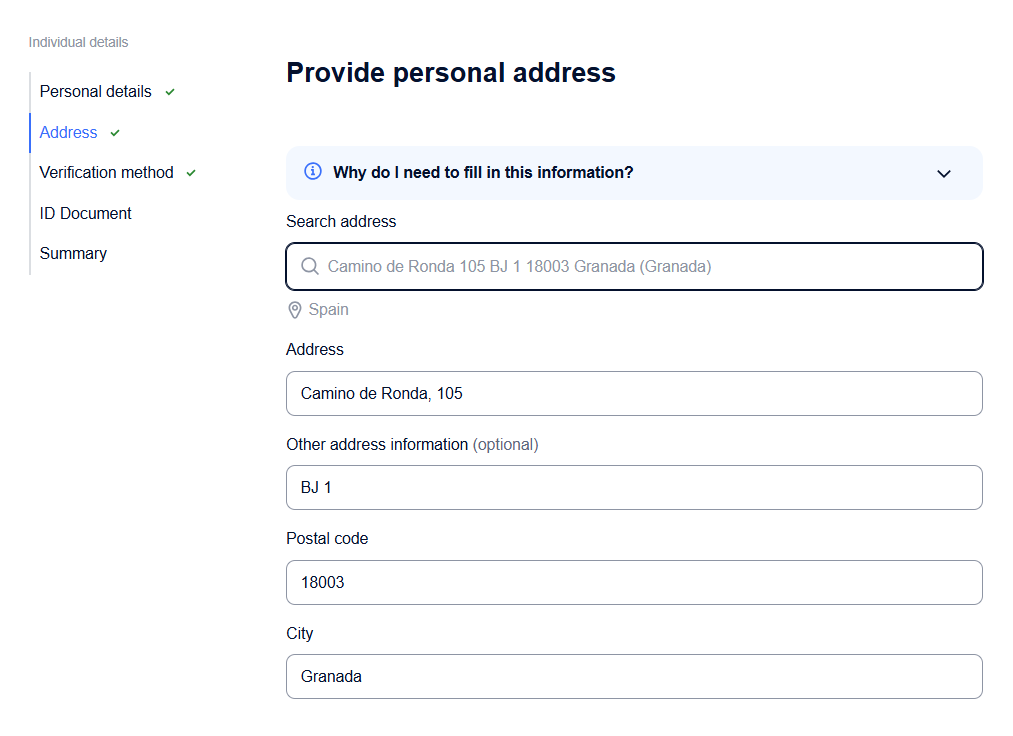Open the Personal details step

tap(96, 92)
